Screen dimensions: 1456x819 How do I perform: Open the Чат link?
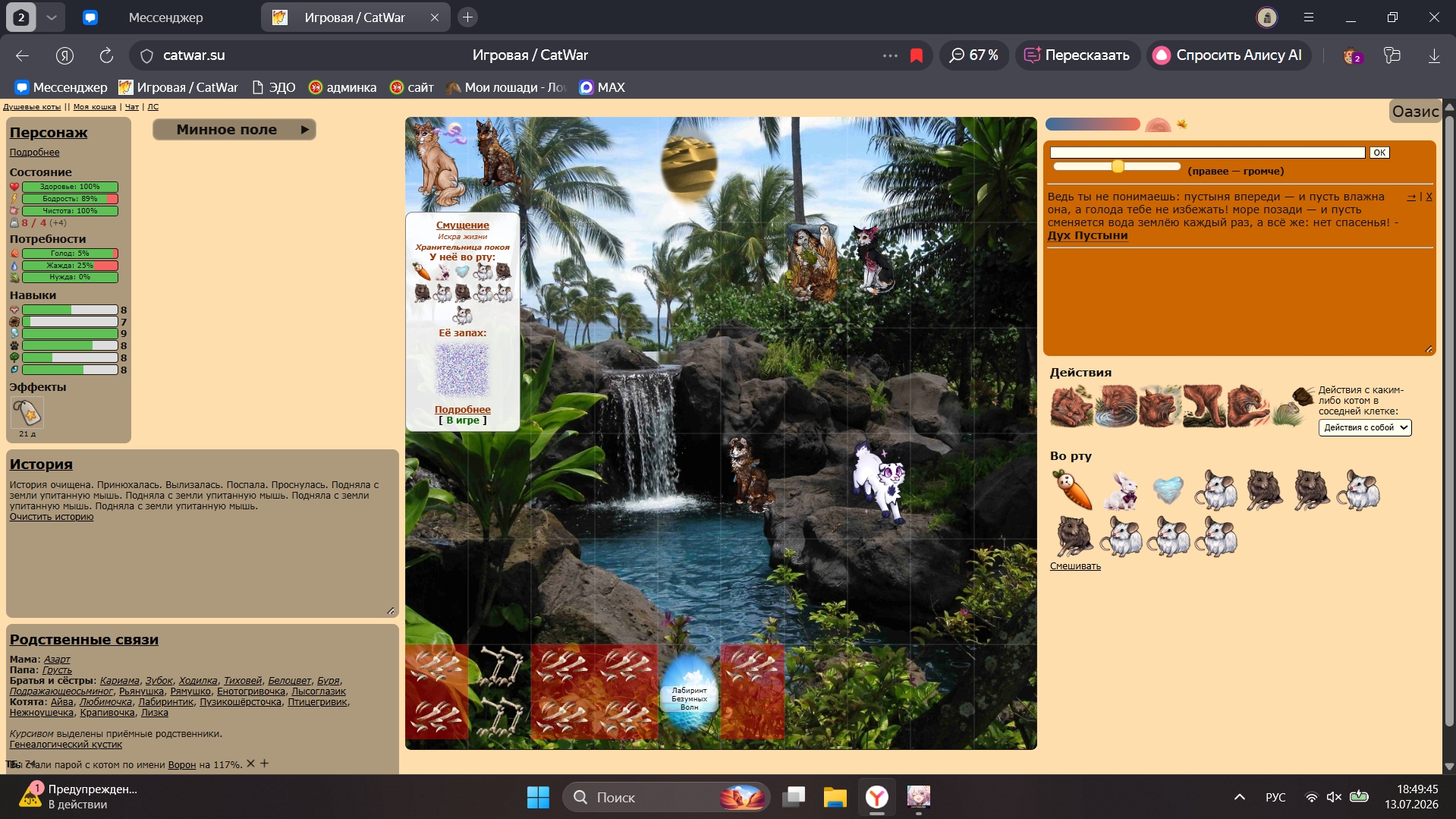point(132,107)
